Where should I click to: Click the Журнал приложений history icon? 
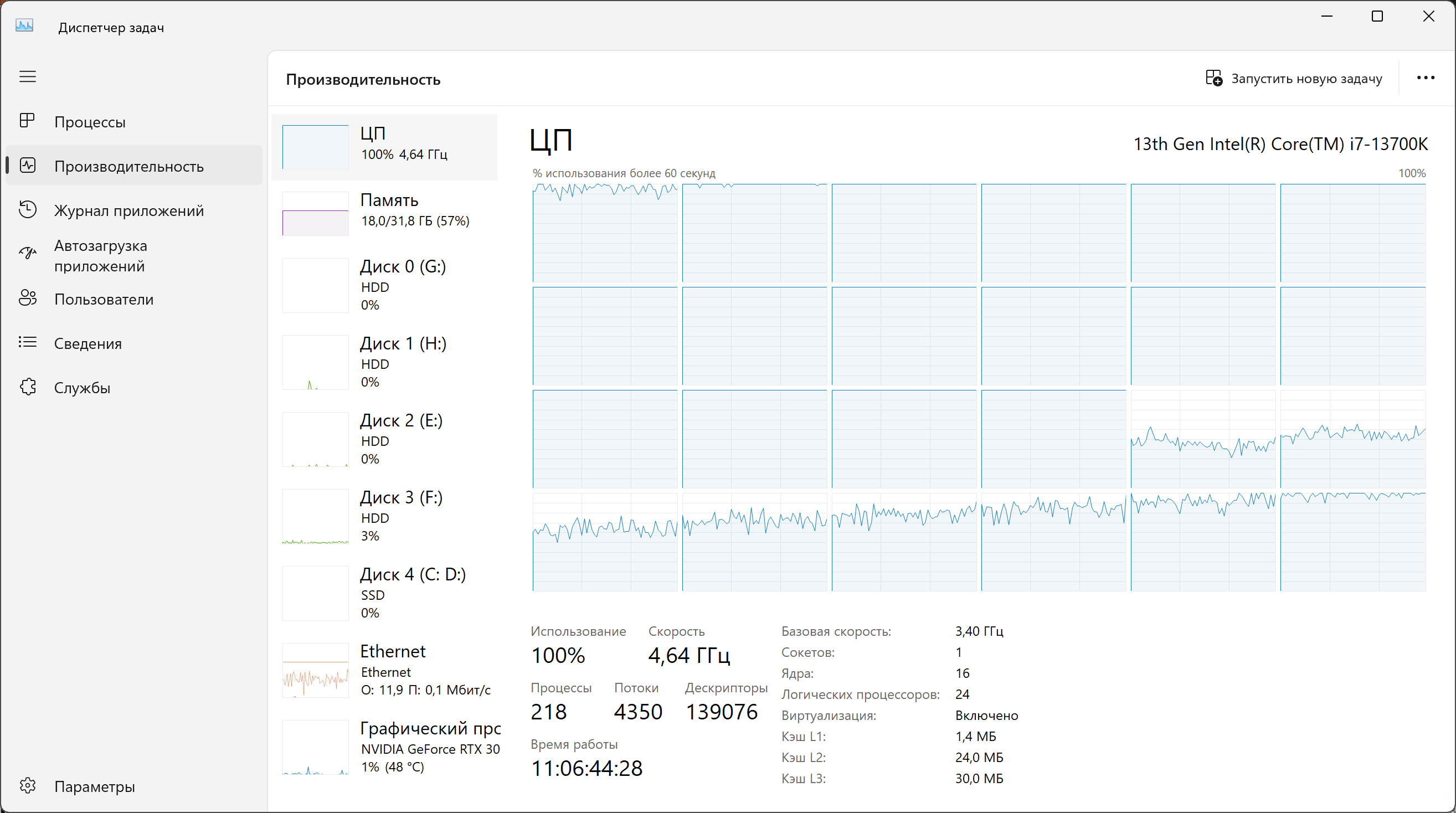point(27,210)
